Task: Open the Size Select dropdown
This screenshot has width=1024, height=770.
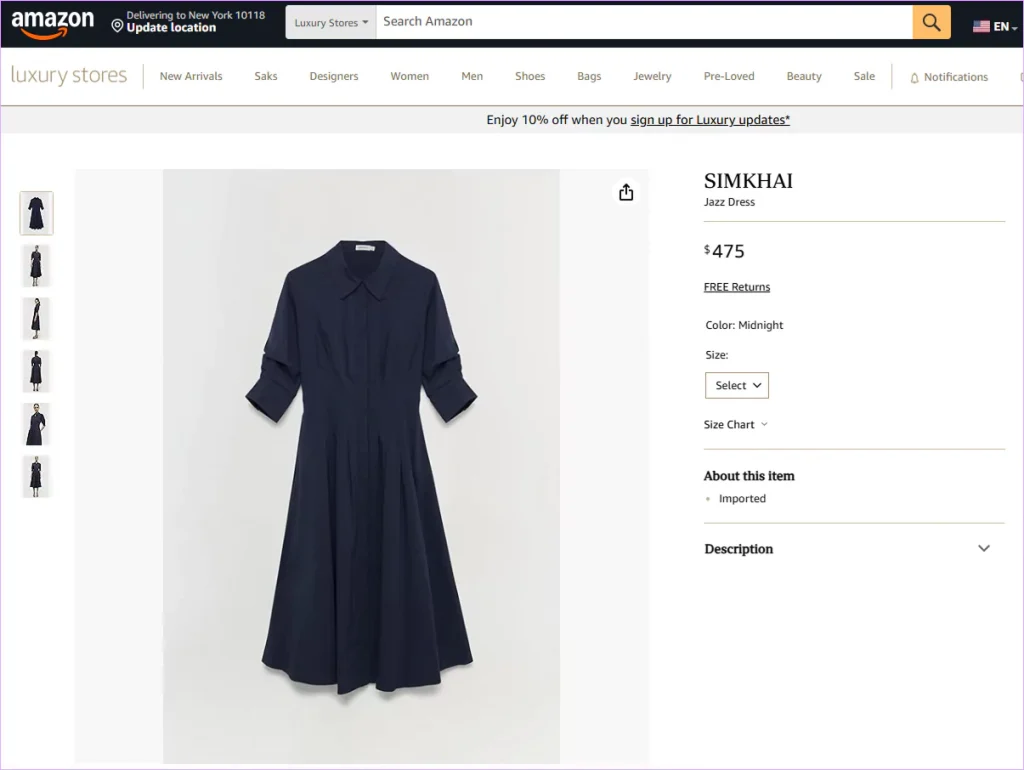Action: [737, 385]
